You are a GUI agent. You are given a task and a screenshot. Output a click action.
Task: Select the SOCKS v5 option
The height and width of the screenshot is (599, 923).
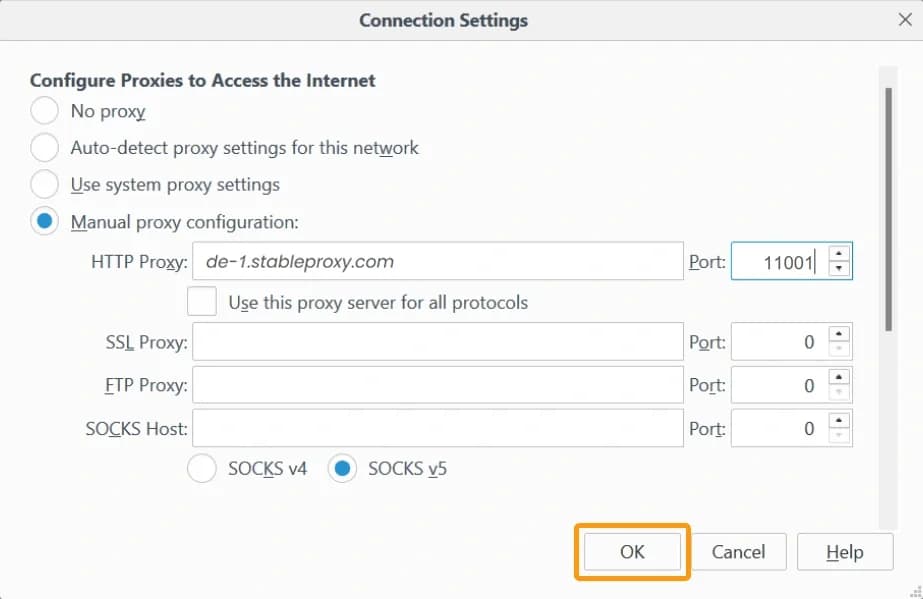click(340, 468)
